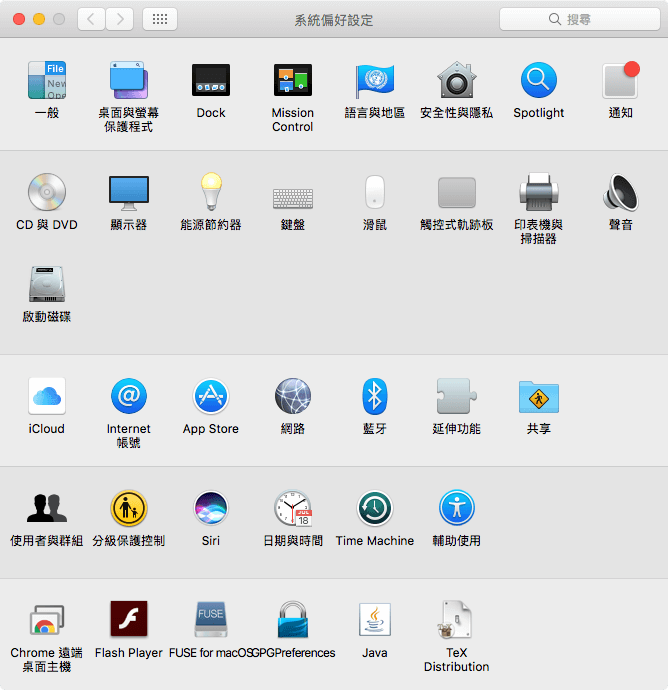Open 顯示器 (Displays) preferences

[128, 192]
